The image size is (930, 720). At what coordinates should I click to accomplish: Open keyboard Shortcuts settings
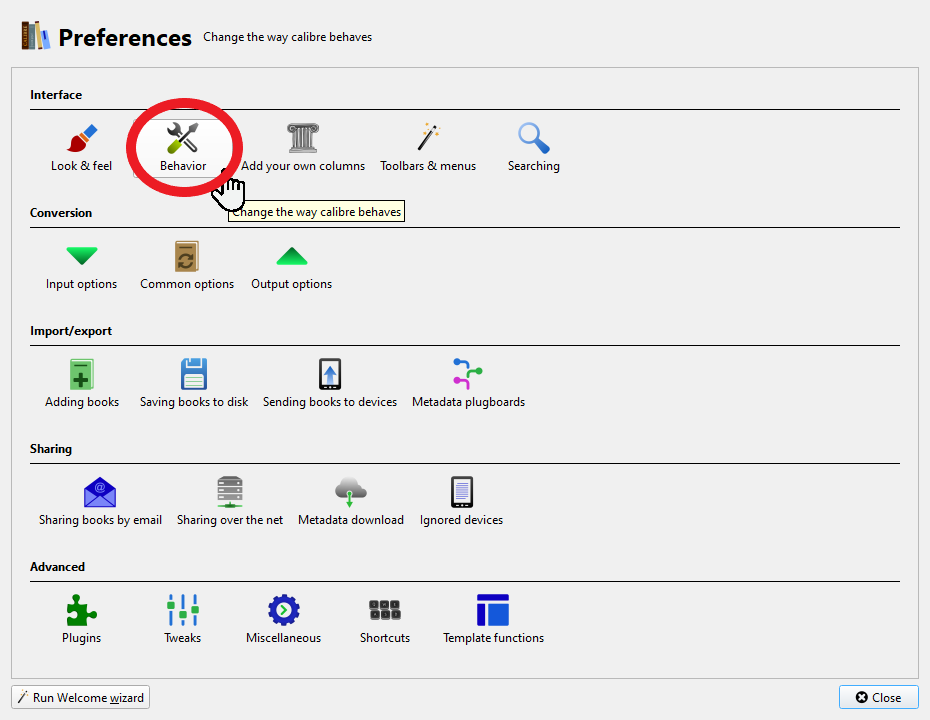point(384,620)
